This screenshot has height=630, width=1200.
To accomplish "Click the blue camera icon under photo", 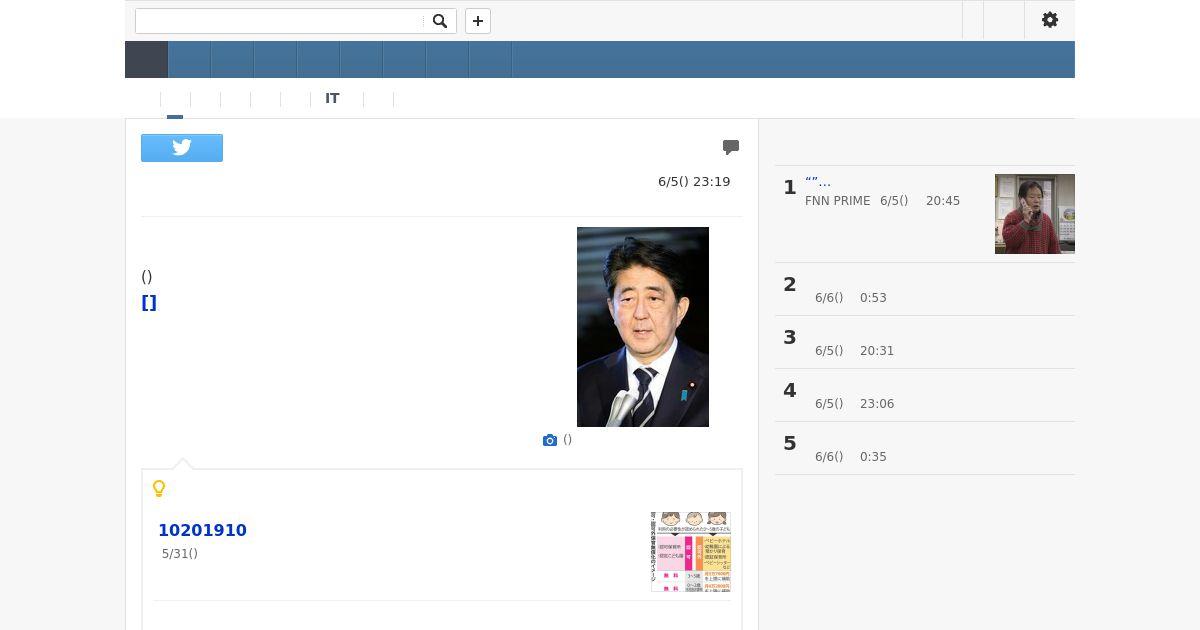I will 550,440.
